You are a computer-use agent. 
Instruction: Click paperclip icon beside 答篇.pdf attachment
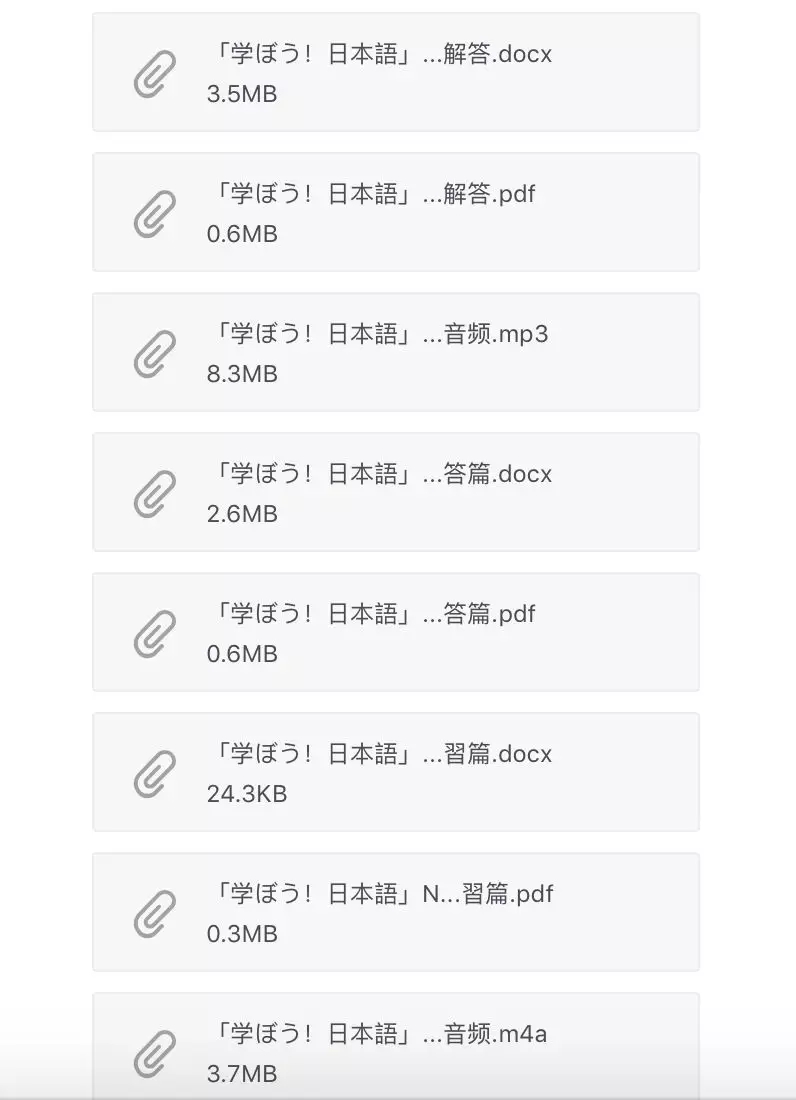point(154,633)
